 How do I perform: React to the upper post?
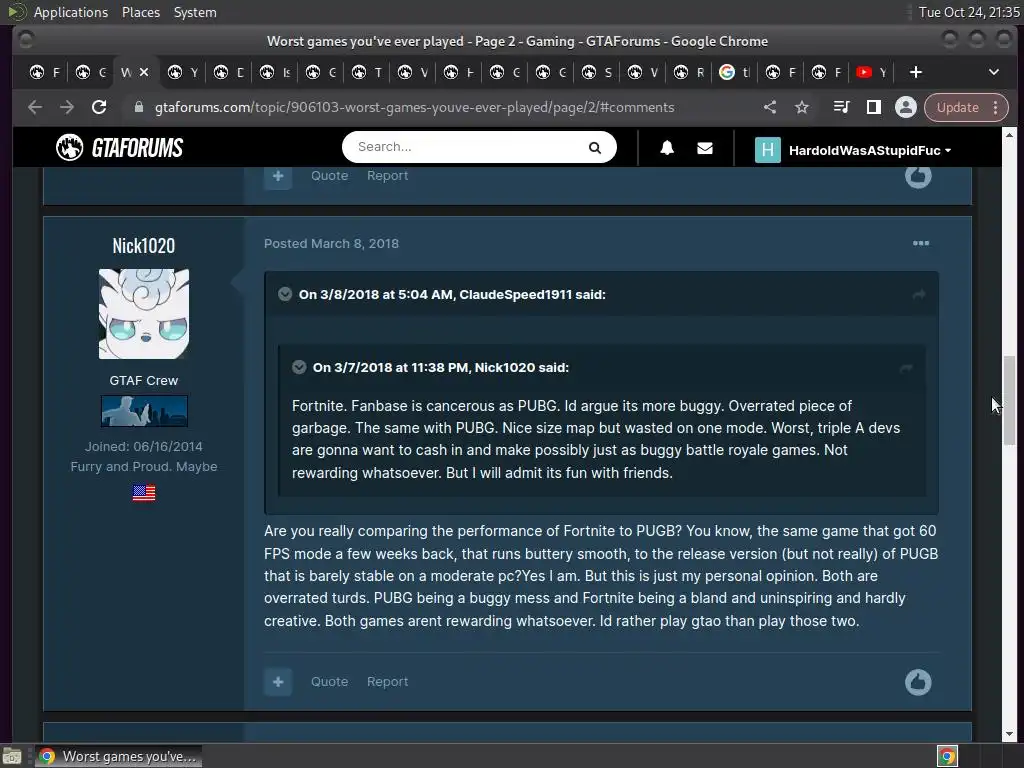[918, 176]
